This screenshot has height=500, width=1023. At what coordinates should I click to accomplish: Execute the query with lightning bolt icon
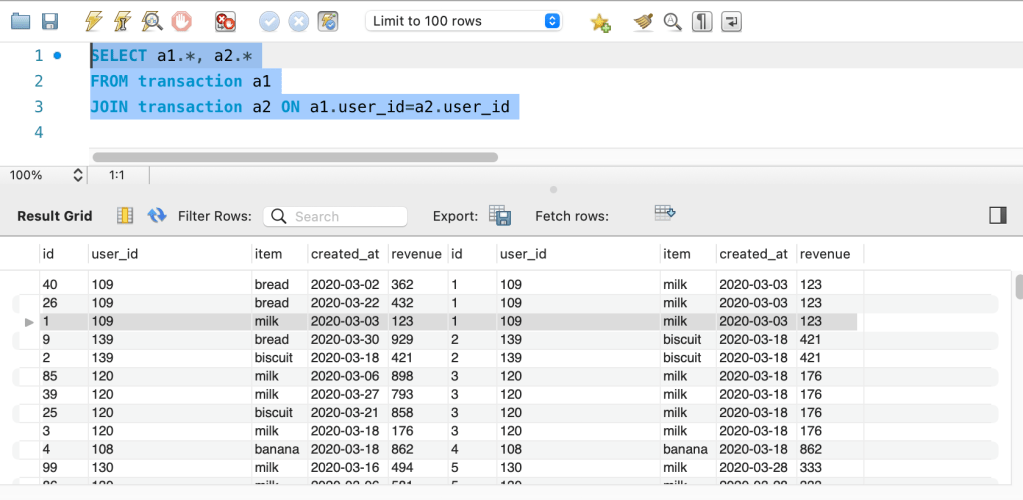pos(93,21)
